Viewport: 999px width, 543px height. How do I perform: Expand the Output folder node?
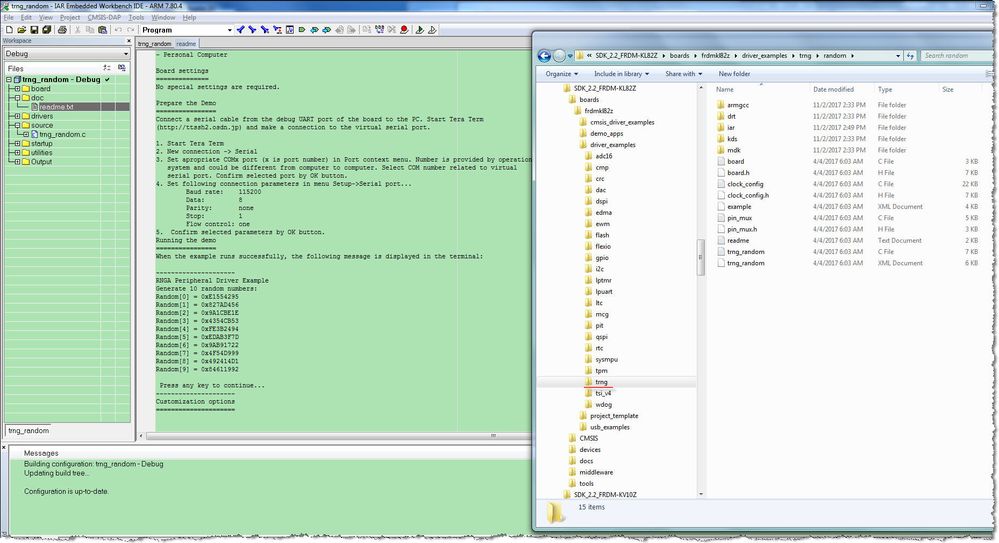tap(17, 161)
